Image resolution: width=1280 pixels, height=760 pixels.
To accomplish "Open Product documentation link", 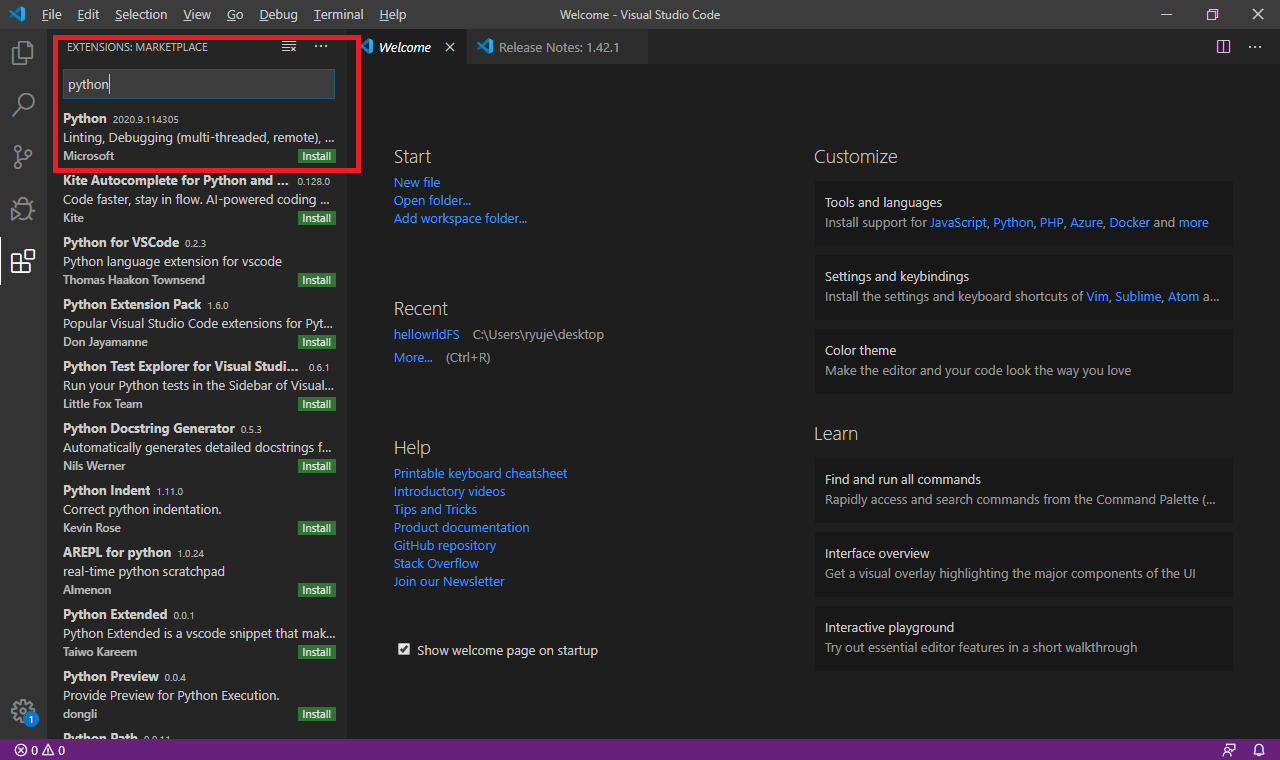I will [x=461, y=527].
